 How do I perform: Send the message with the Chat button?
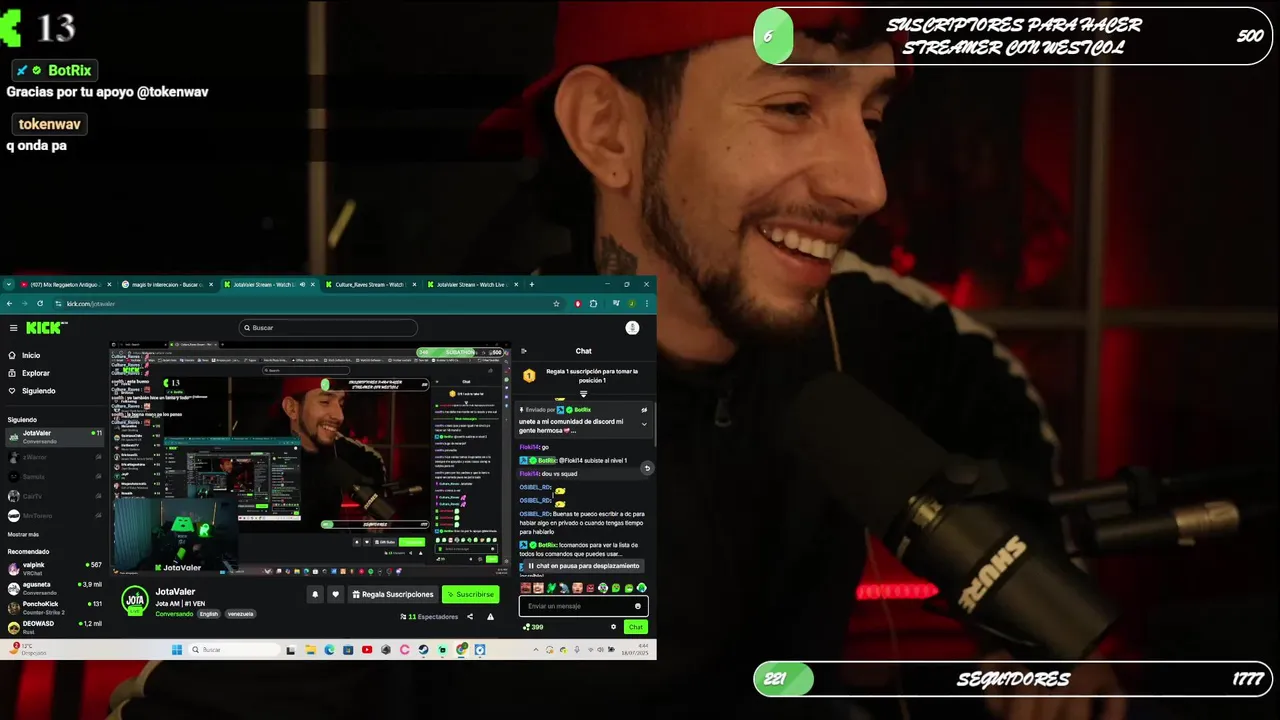636,627
